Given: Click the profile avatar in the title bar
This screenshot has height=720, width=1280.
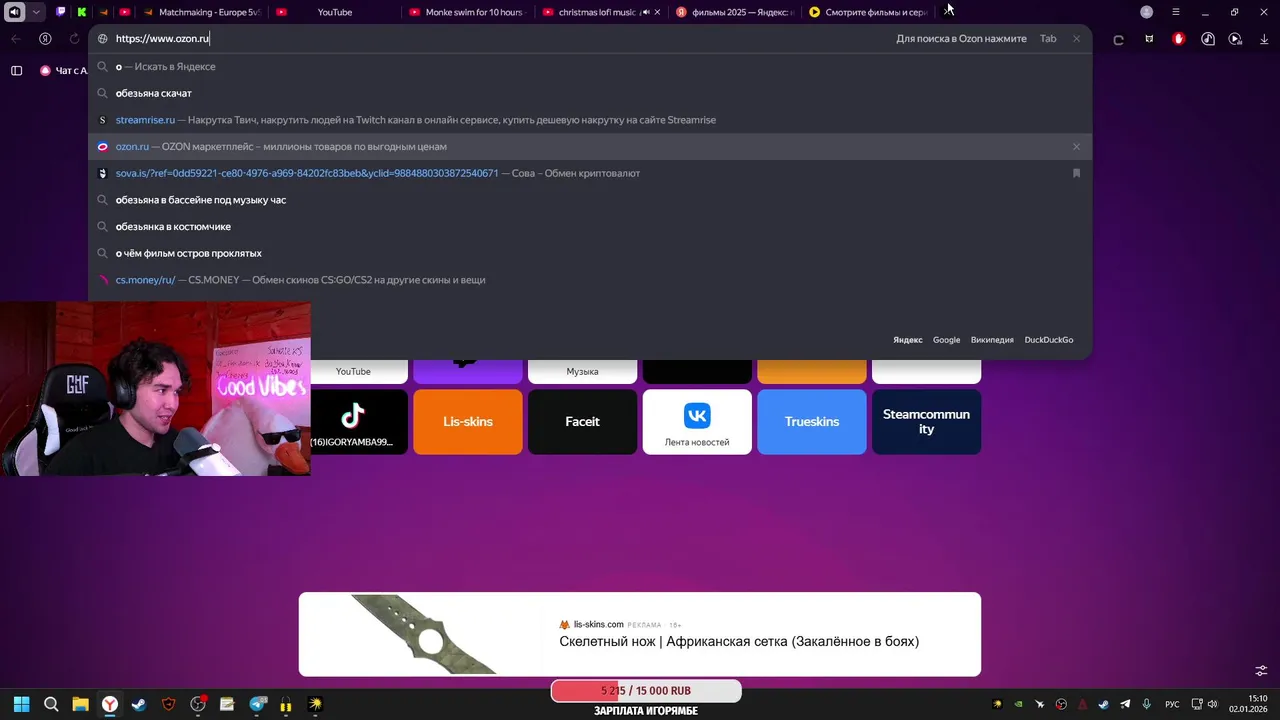Looking at the screenshot, I should pyautogui.click(x=1146, y=12).
